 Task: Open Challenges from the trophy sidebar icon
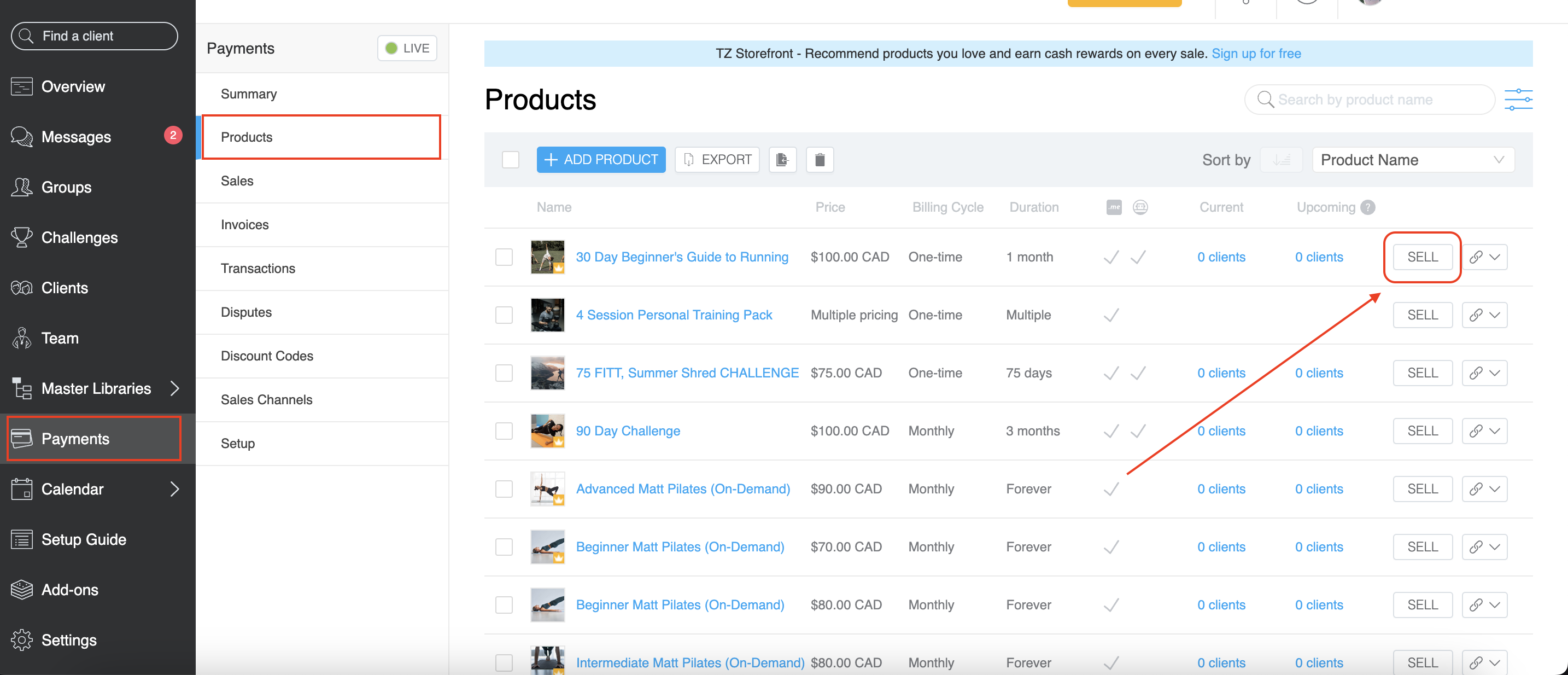point(22,237)
